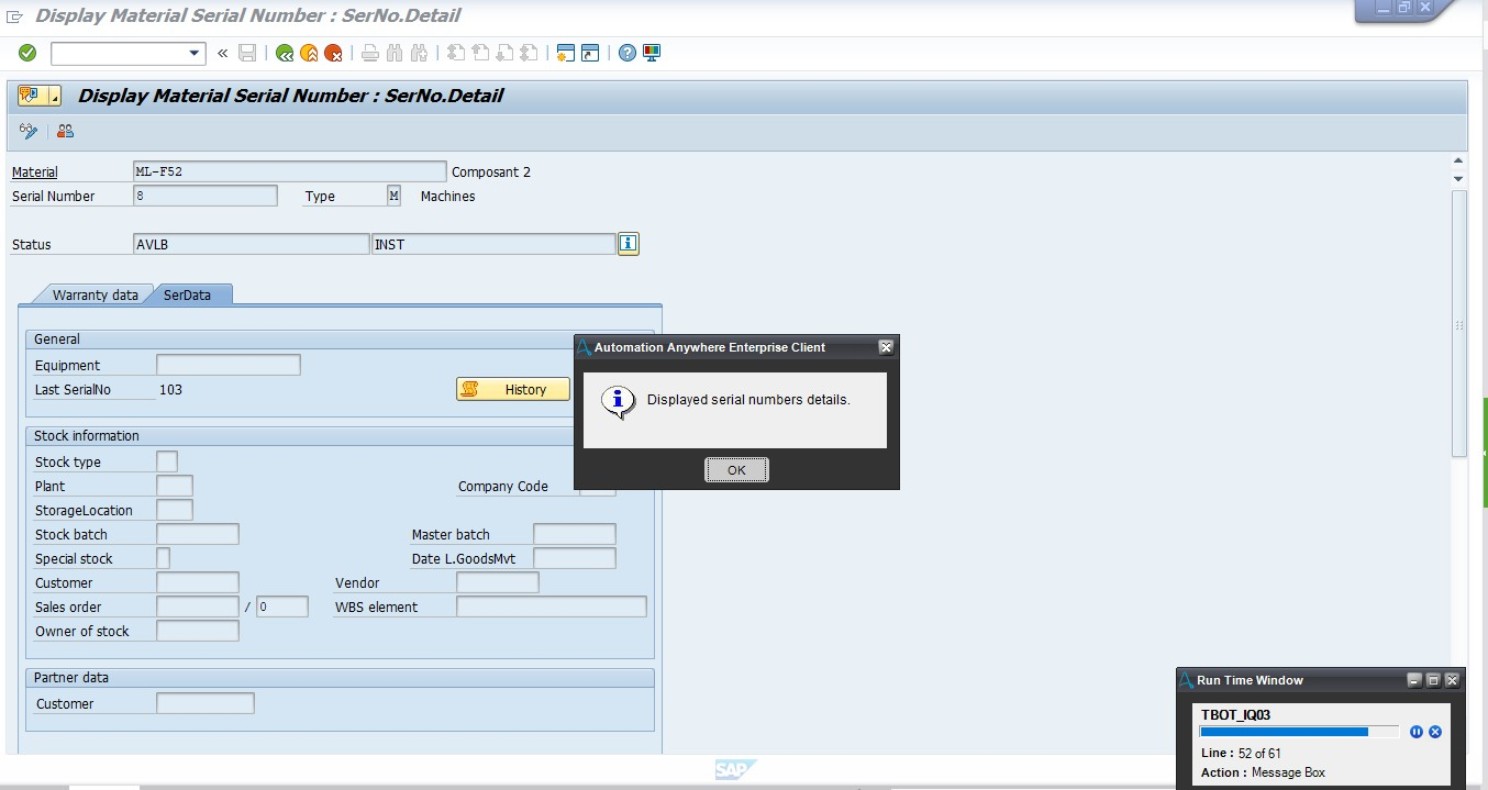Screen dimensions: 1488x790
Task: Click the Previous Page icon
Action: coord(480,53)
